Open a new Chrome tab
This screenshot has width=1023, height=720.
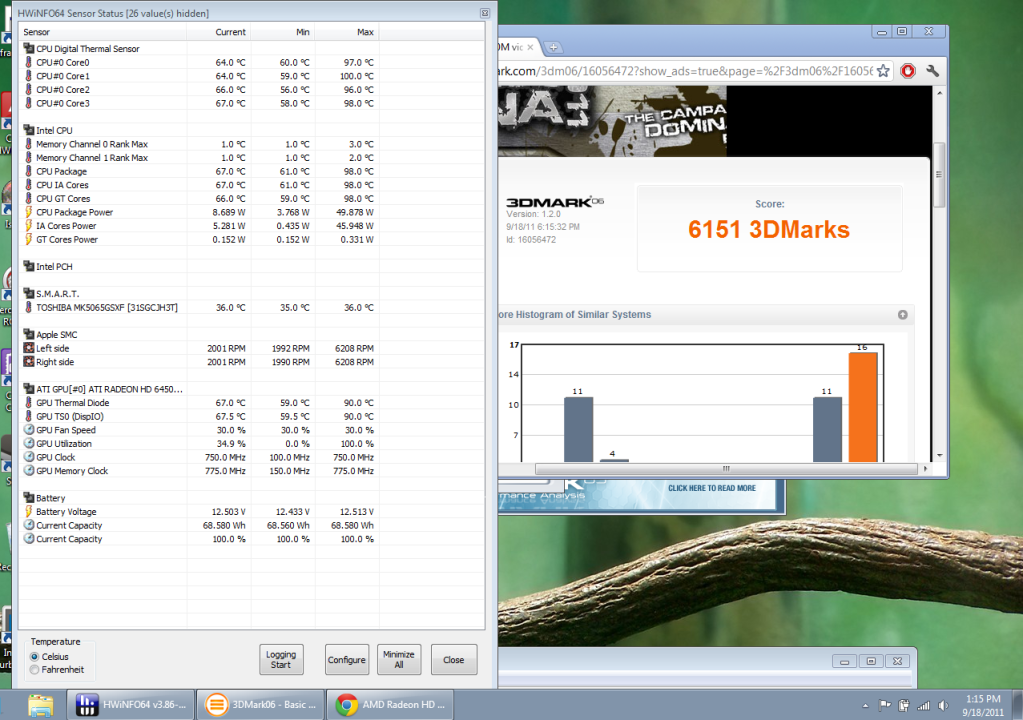click(554, 47)
